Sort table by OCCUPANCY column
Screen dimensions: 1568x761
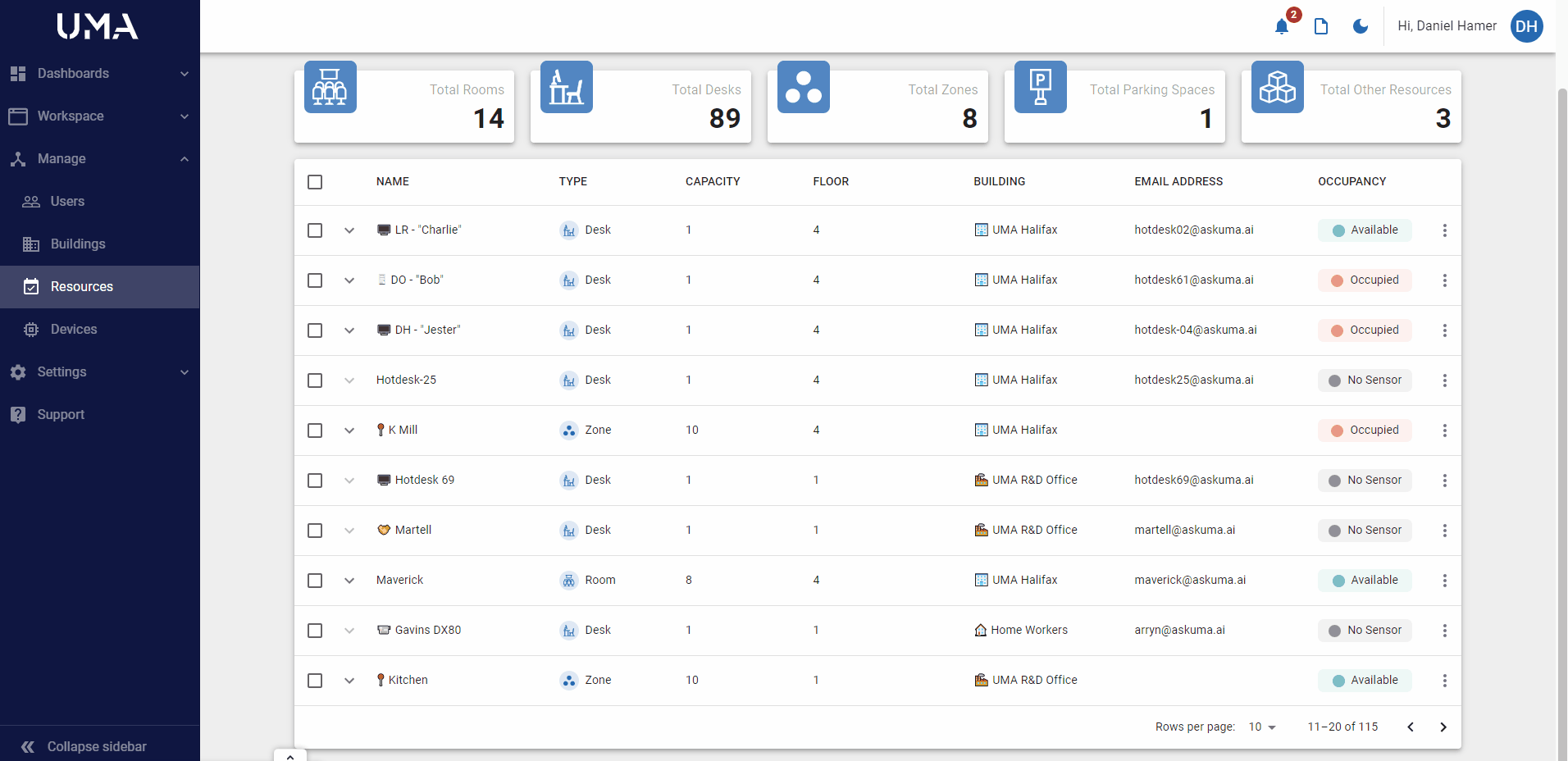(1352, 182)
